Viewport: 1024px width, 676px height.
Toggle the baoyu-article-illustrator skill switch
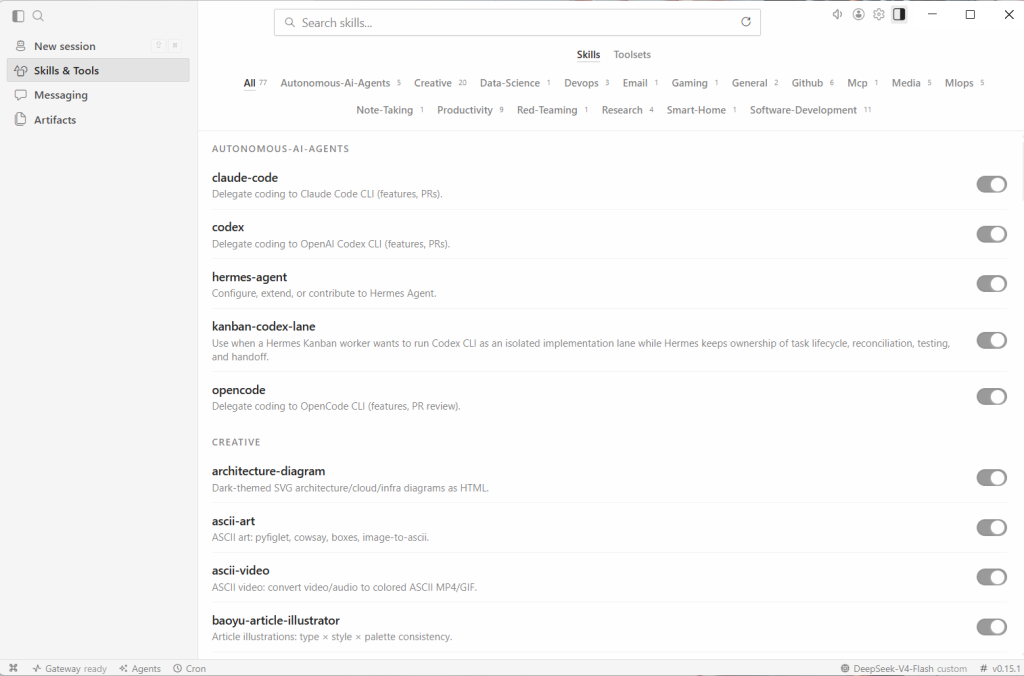coord(991,627)
